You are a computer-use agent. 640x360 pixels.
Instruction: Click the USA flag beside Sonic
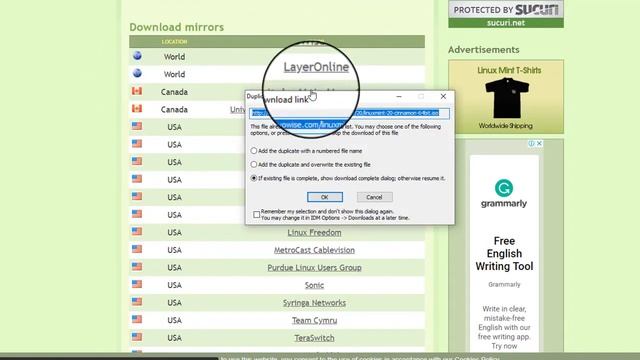coord(137,284)
